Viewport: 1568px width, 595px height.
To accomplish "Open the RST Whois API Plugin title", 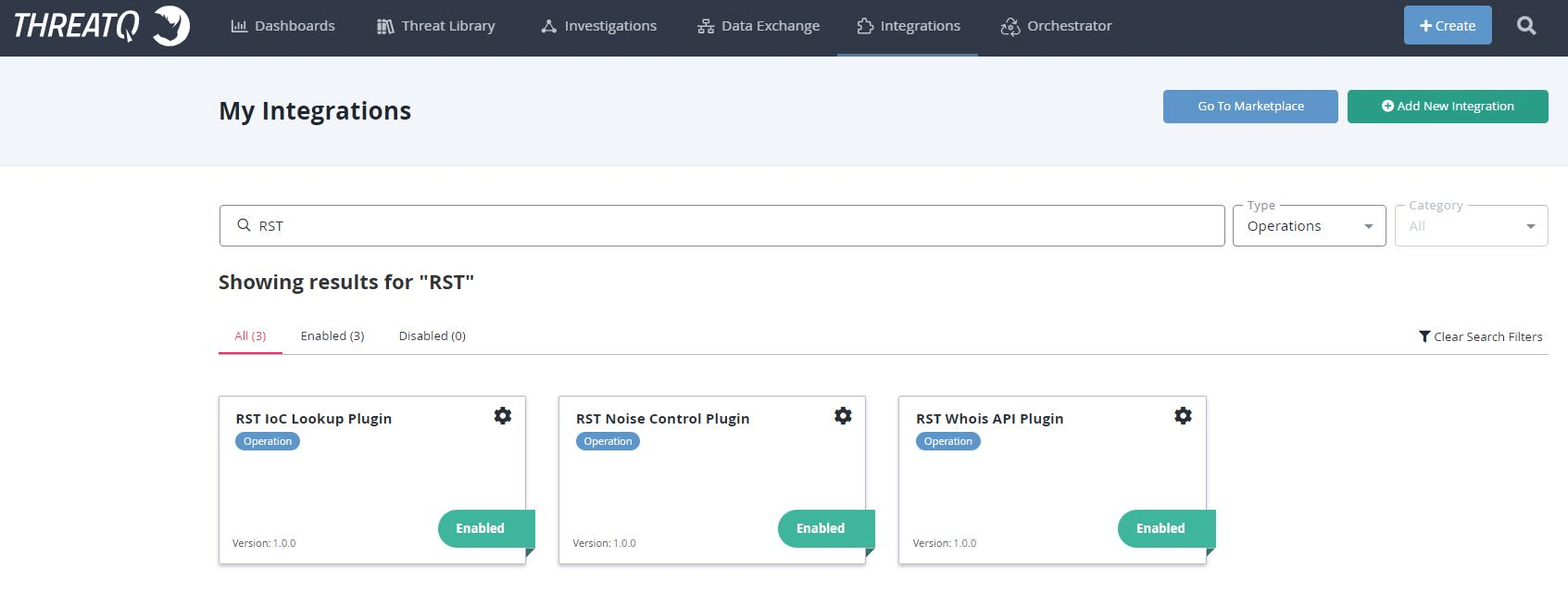I will (x=990, y=419).
